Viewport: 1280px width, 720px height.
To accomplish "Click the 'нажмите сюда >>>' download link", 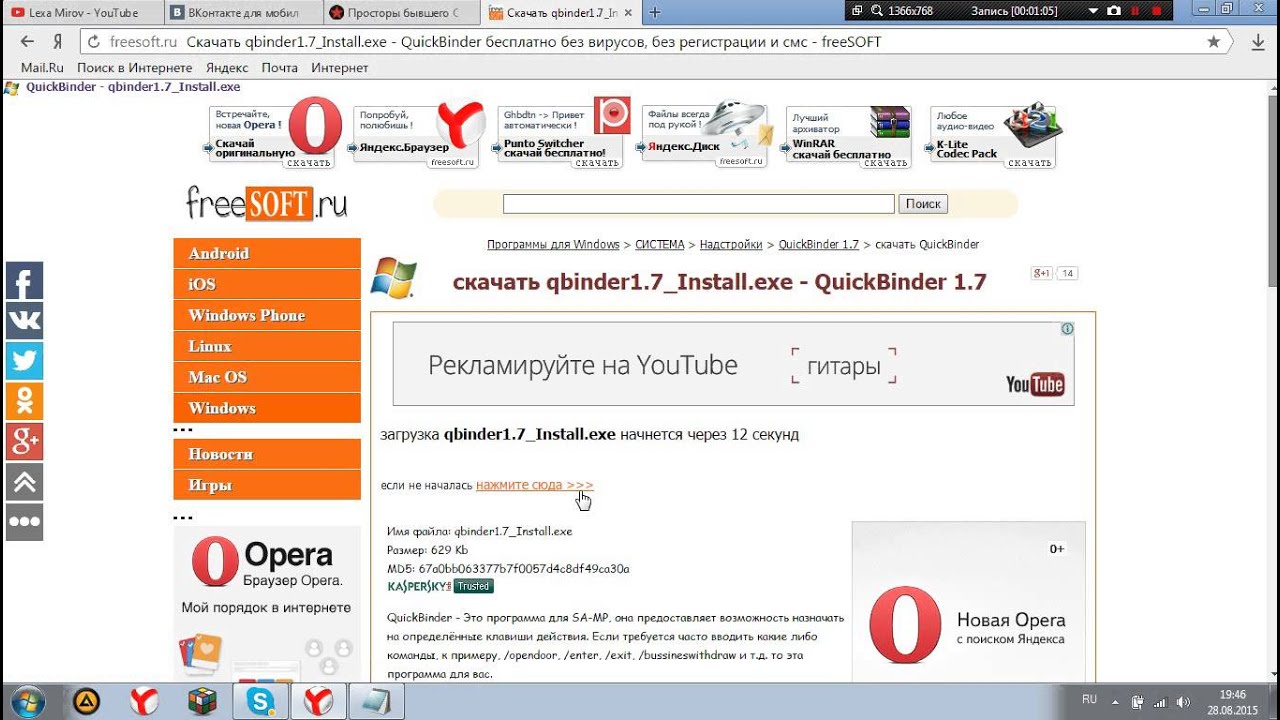I will (x=534, y=485).
